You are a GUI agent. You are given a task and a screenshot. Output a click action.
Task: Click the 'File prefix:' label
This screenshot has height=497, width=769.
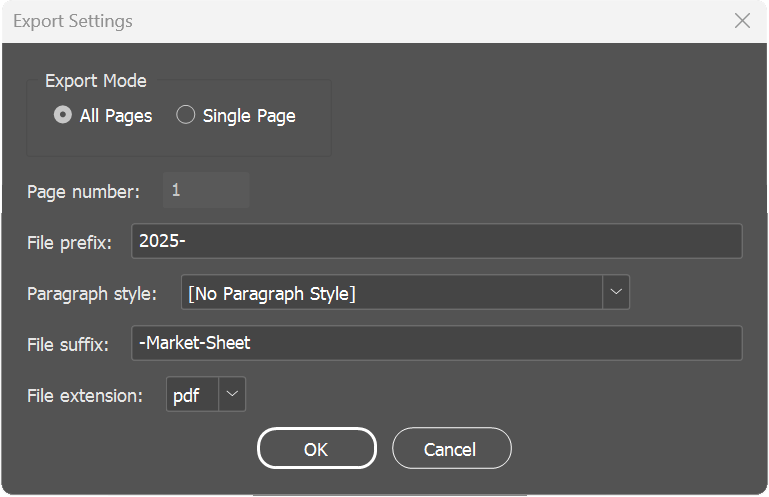[70, 243]
